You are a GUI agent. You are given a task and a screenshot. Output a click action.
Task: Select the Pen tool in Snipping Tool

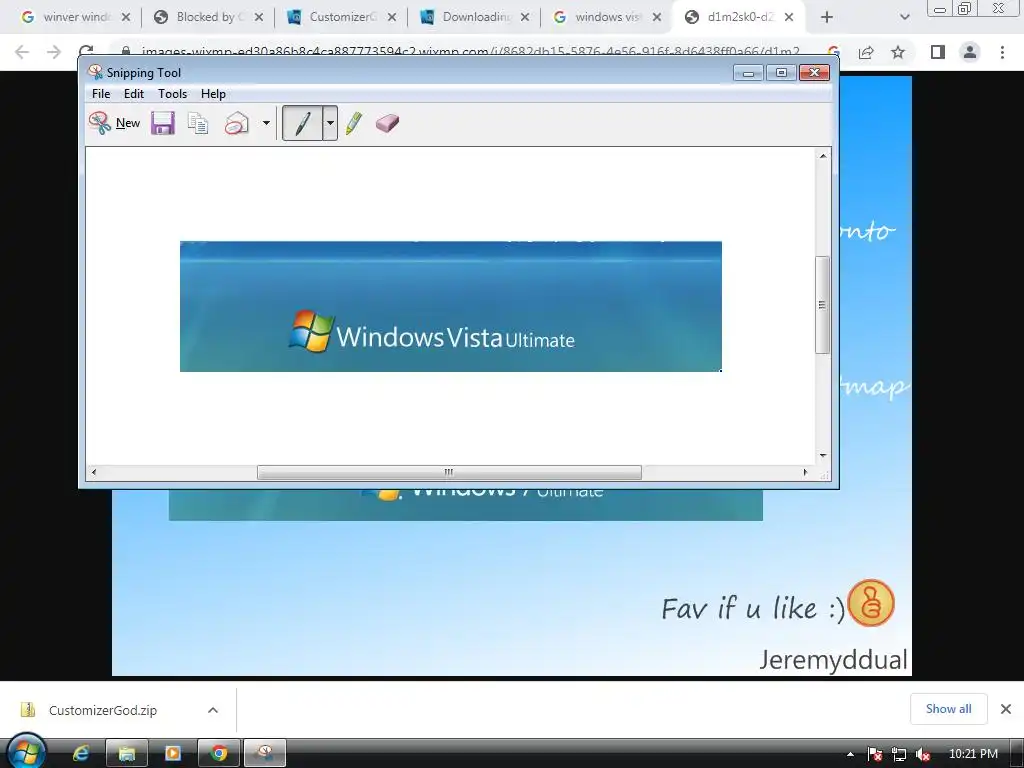302,123
